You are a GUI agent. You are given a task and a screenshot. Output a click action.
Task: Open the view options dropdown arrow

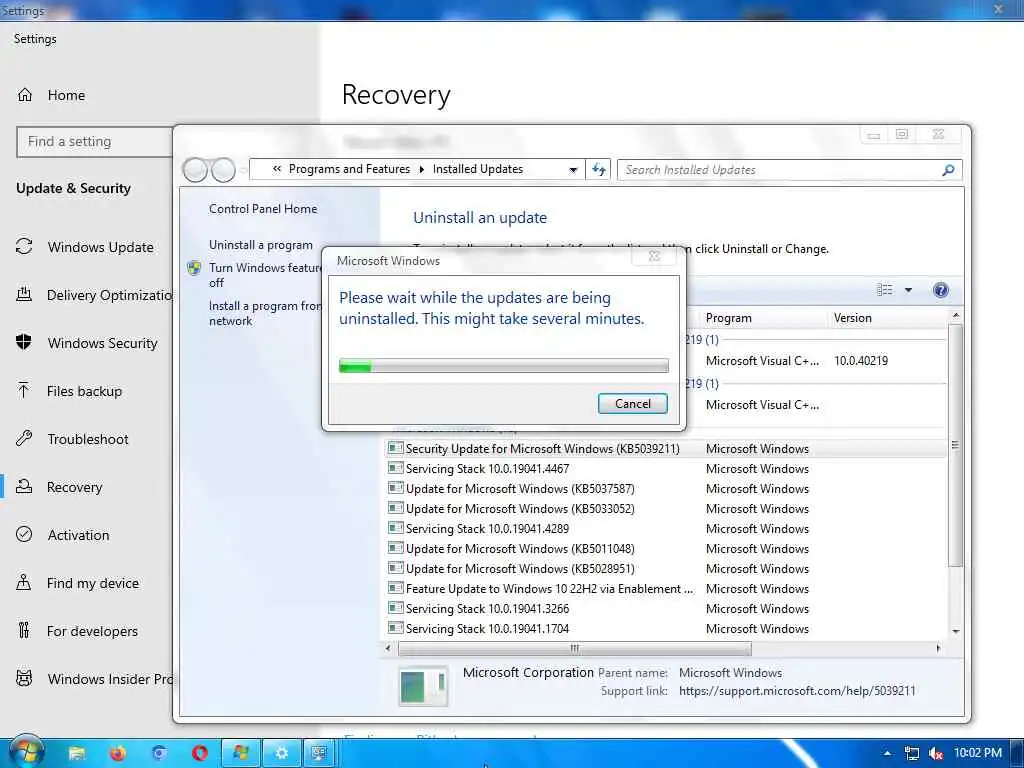pos(908,290)
